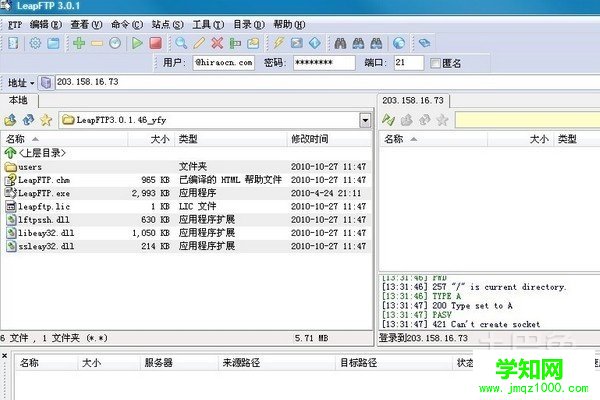Open the 帮助(H) menu
Viewport: 600px width, 400px height.
(289, 25)
